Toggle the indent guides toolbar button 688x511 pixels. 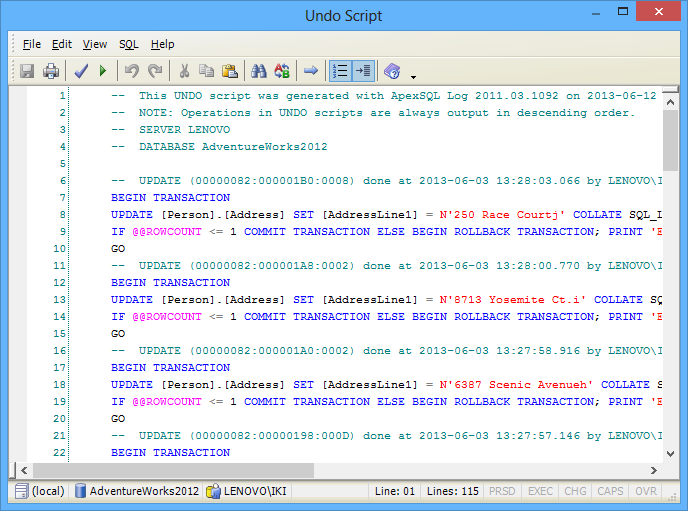(x=363, y=71)
